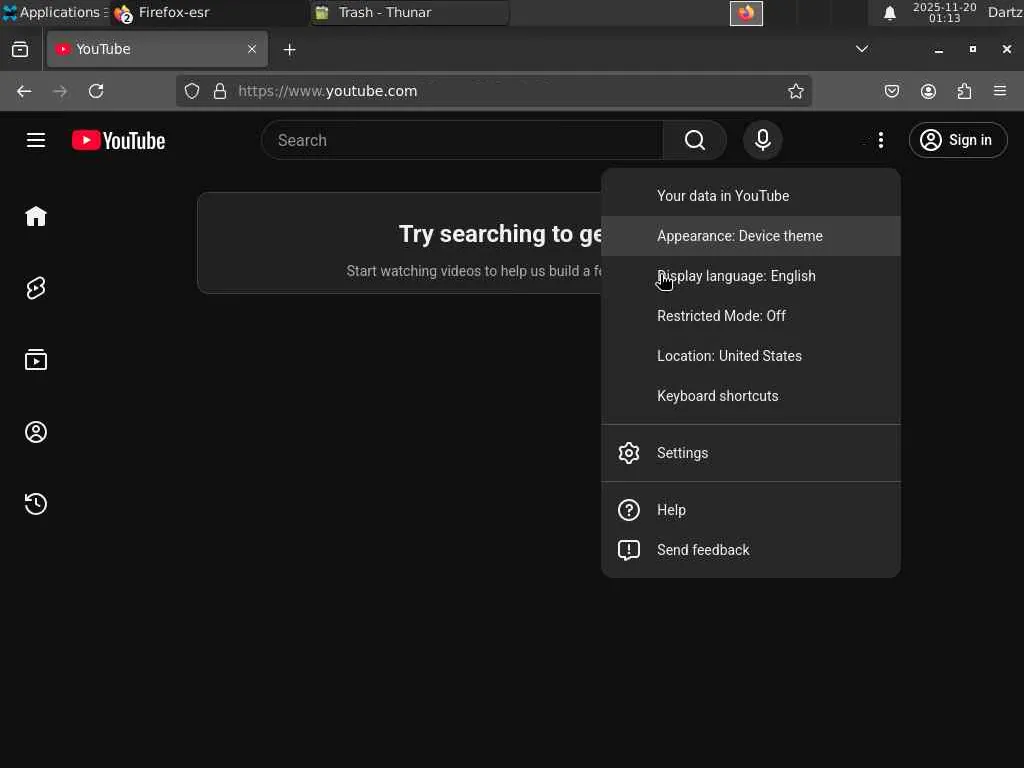Choose Send feedback in the menu
Screen dimensions: 1024x768
click(x=750, y=550)
